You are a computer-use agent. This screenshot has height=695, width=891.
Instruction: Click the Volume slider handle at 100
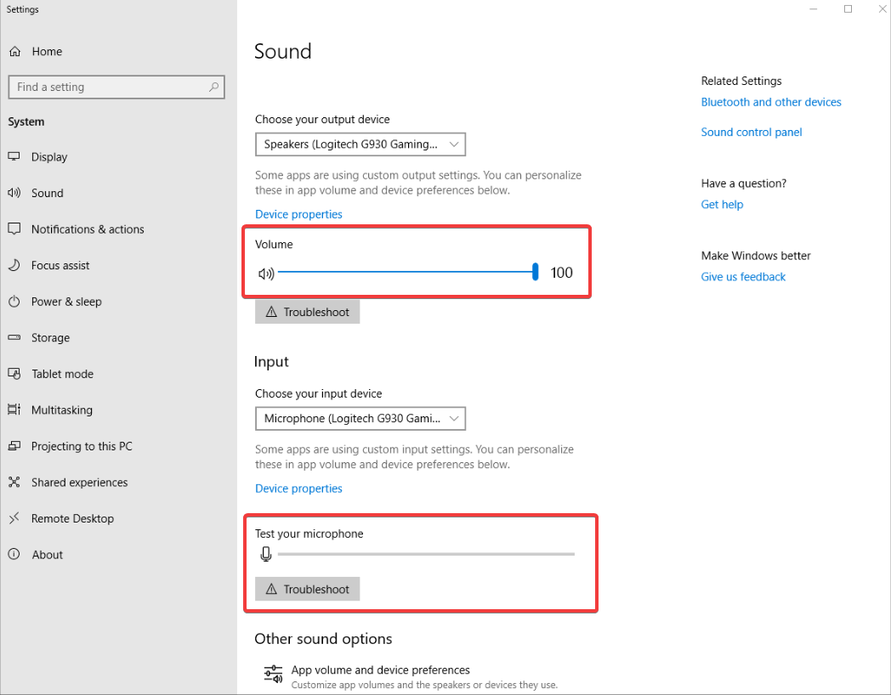pos(535,272)
